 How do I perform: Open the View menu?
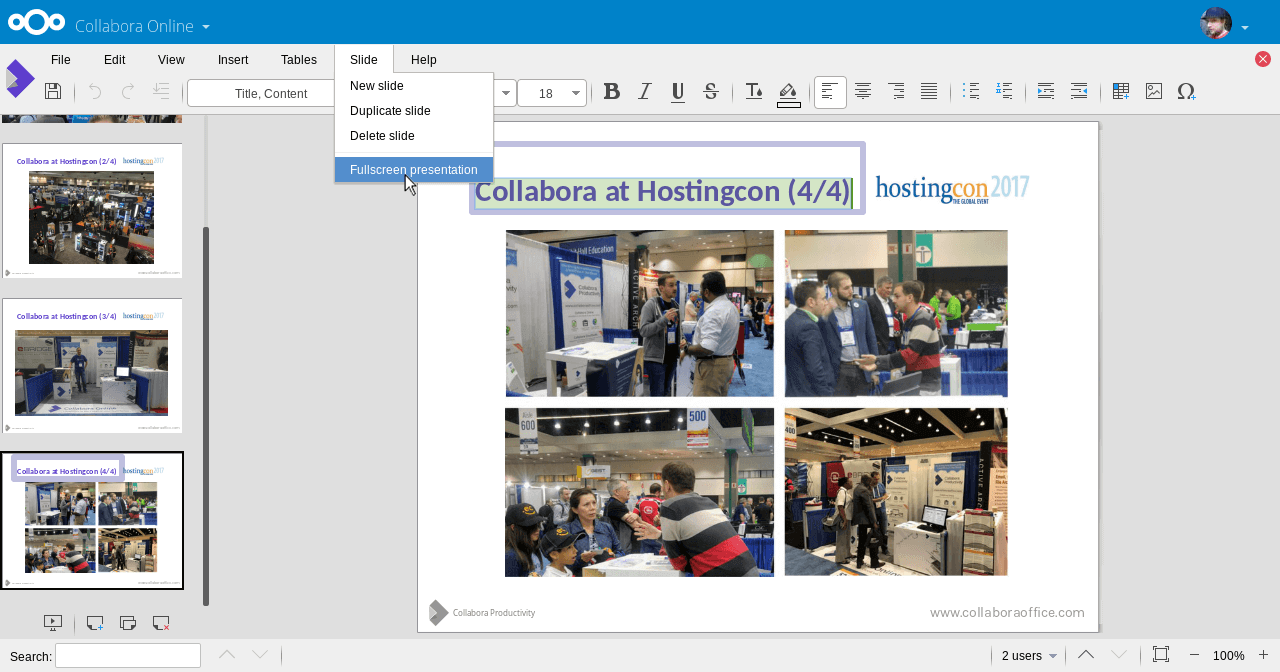pyautogui.click(x=171, y=60)
